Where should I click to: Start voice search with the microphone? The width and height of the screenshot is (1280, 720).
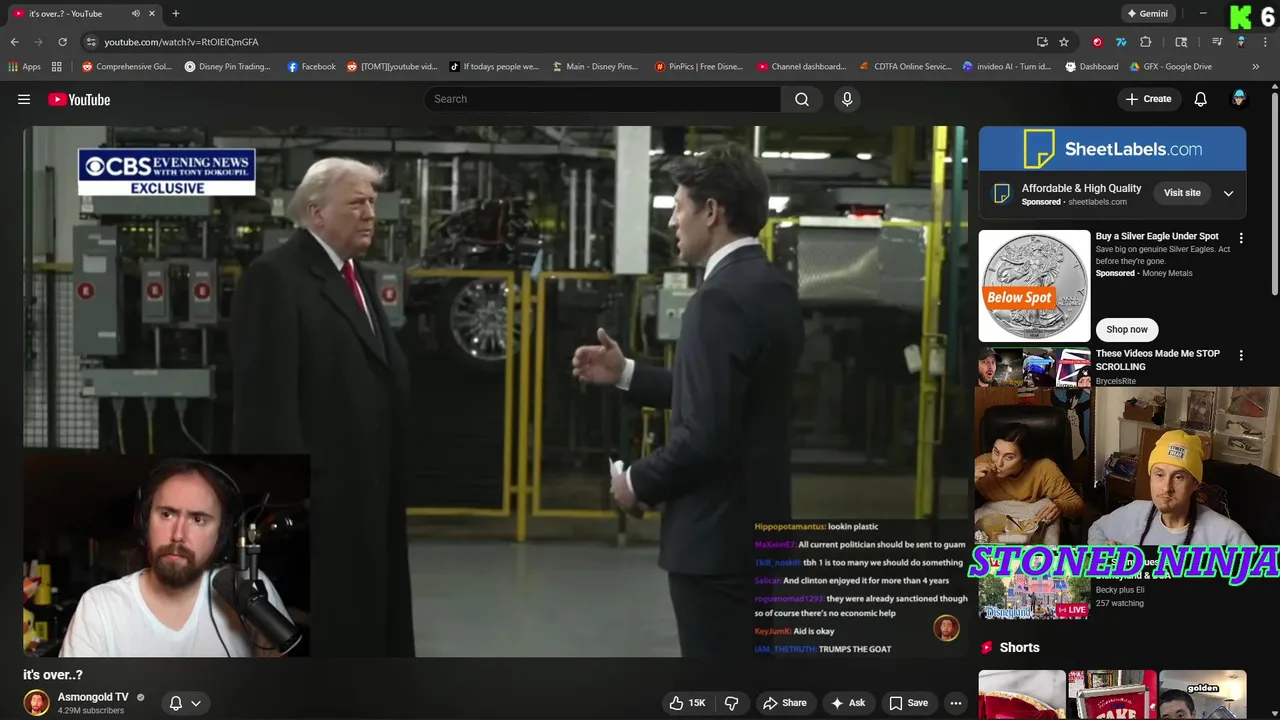point(847,99)
